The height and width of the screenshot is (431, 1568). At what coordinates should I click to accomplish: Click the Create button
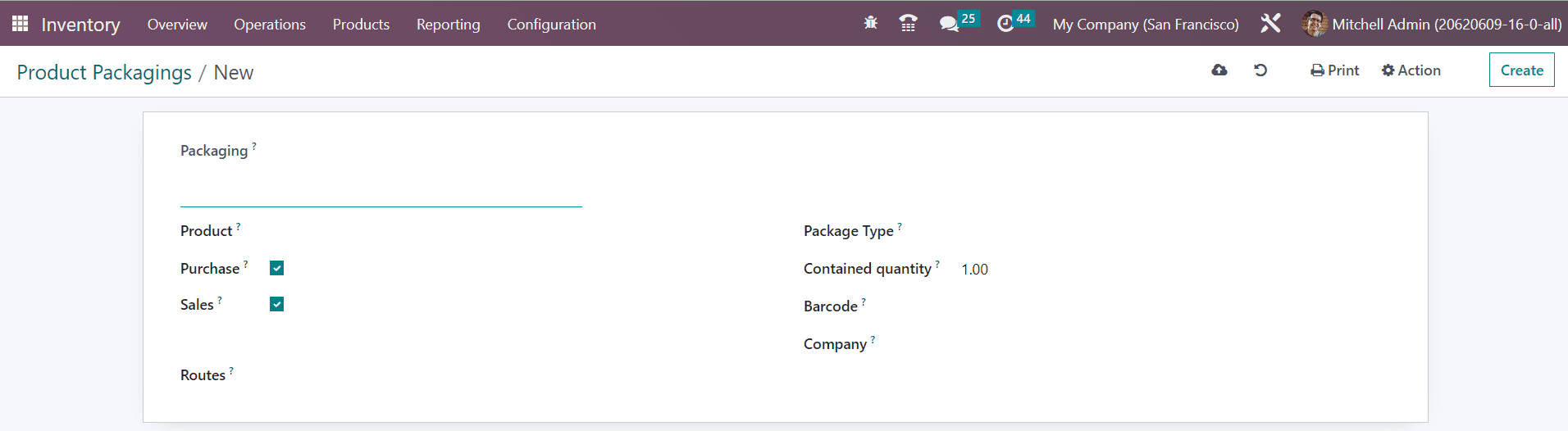click(1521, 70)
